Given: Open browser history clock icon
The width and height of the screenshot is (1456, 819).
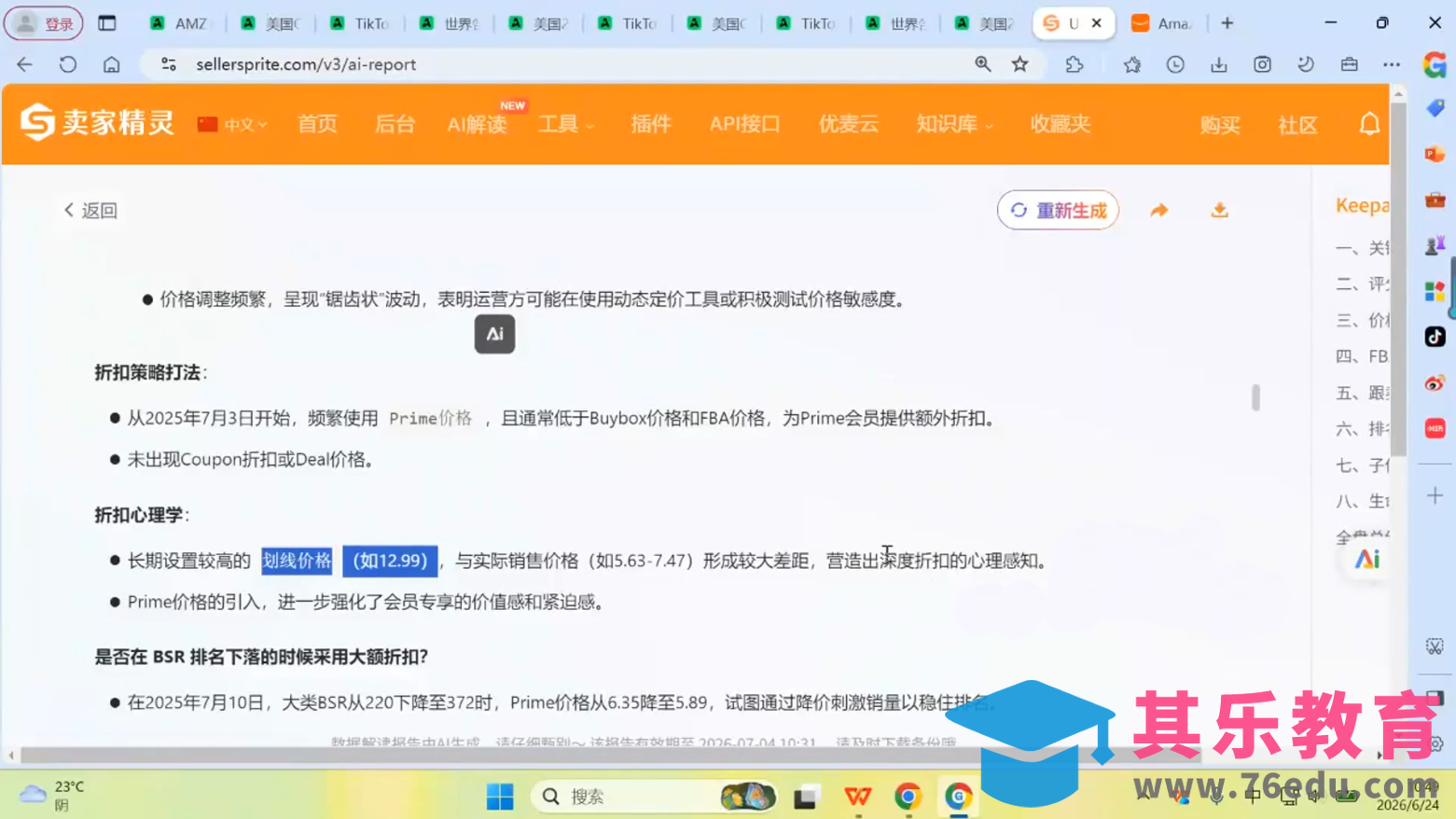Looking at the screenshot, I should (1175, 64).
